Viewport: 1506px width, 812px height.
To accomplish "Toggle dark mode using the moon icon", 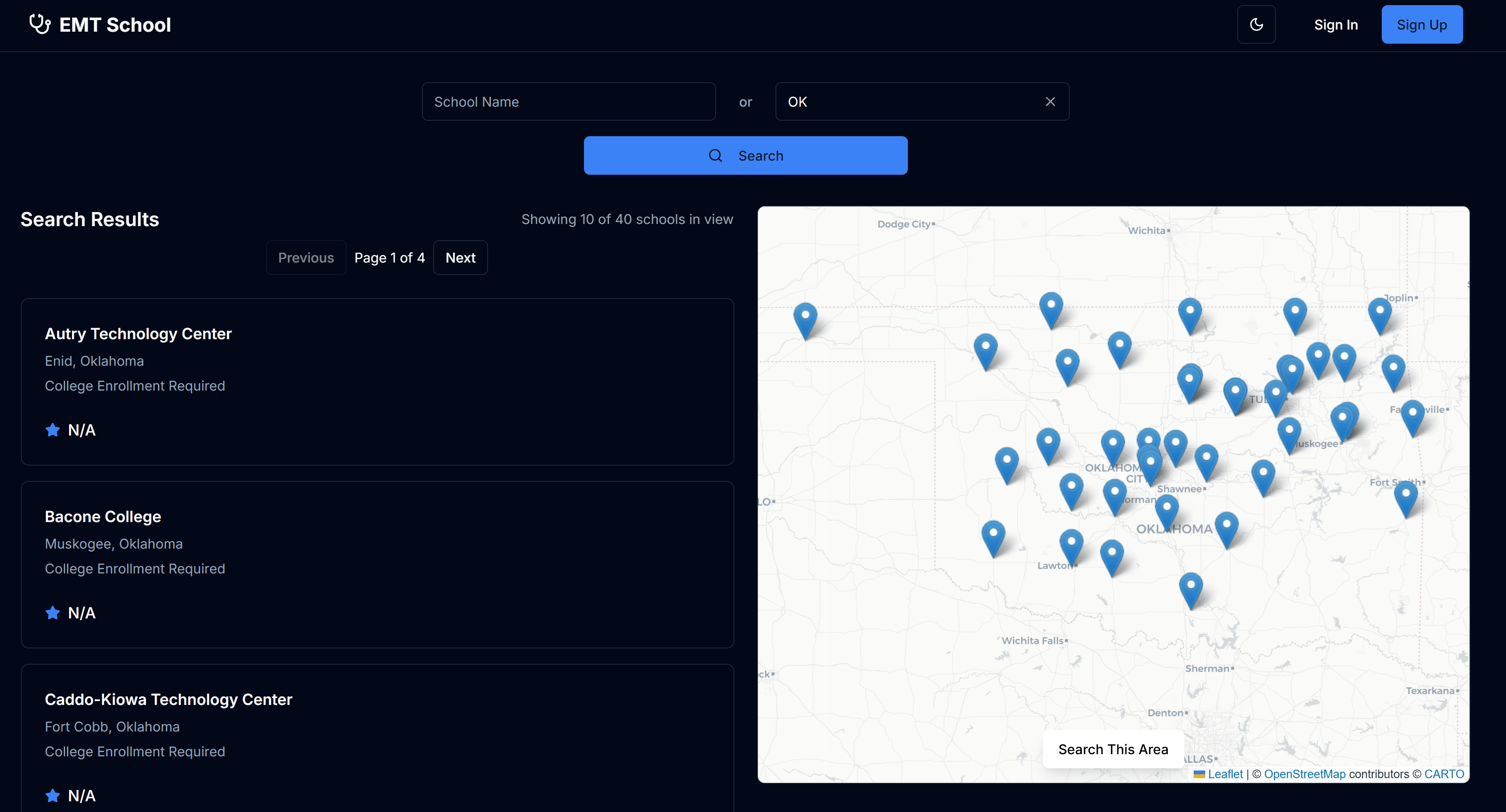I will (x=1256, y=24).
